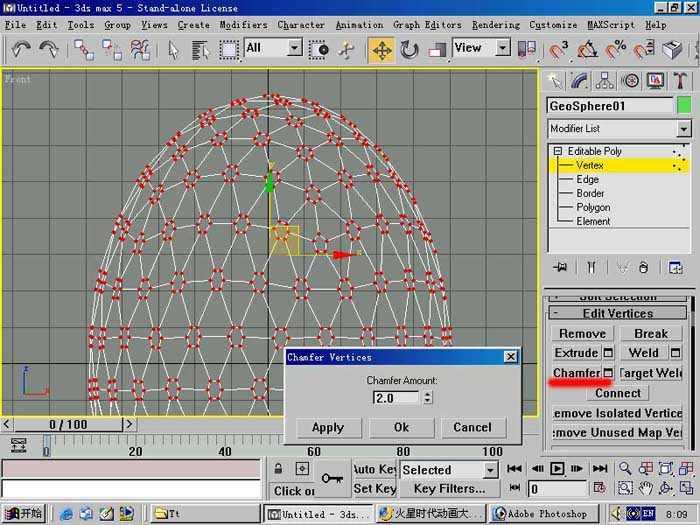
Task: Open the Utilities hammer panel
Action: pyautogui.click(x=680, y=81)
